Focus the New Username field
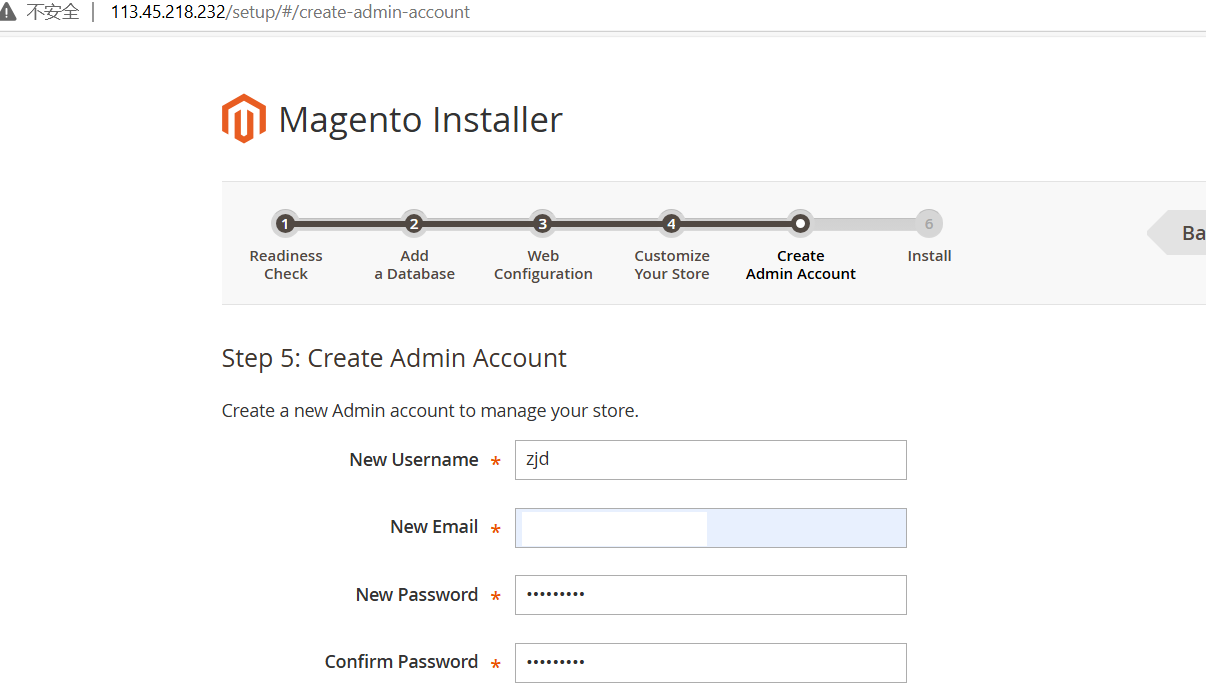The height and width of the screenshot is (700, 1206). (710, 460)
